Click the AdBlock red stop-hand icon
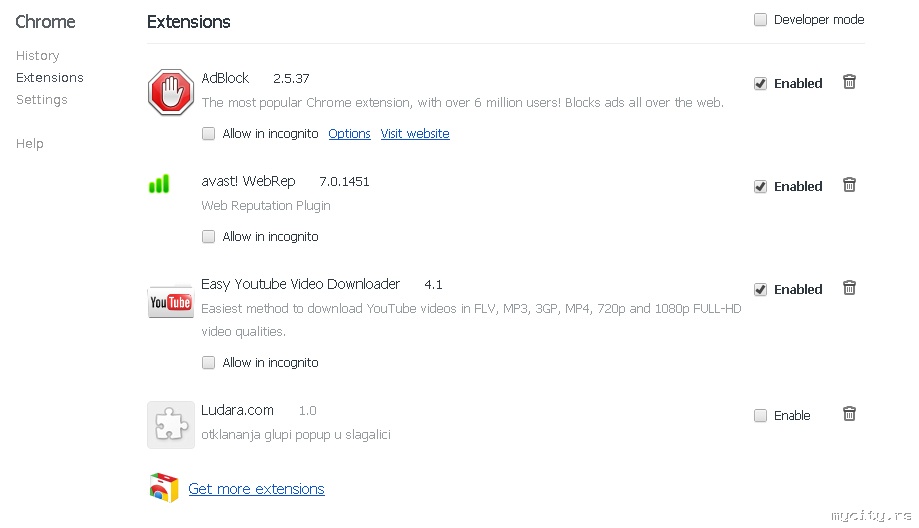This screenshot has width=919, height=528. click(x=170, y=92)
